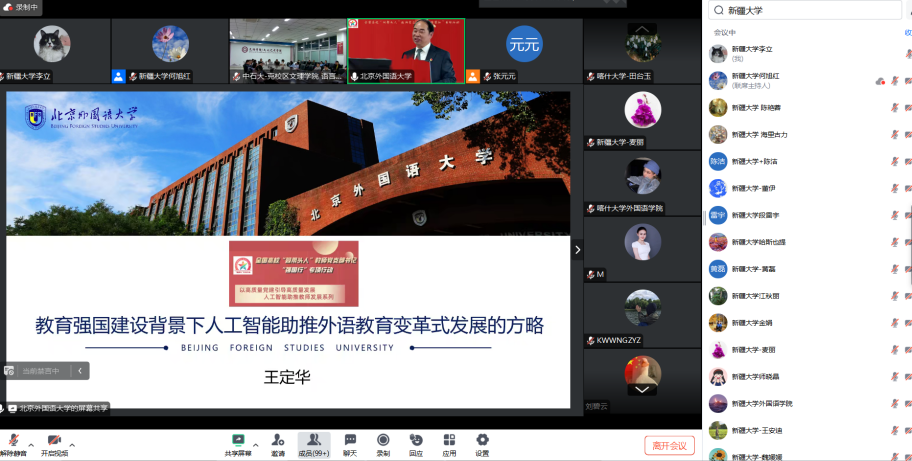The height and width of the screenshot is (461, 912).
Task: Click person badge icon on 张元元 tile
Action: 473,76
